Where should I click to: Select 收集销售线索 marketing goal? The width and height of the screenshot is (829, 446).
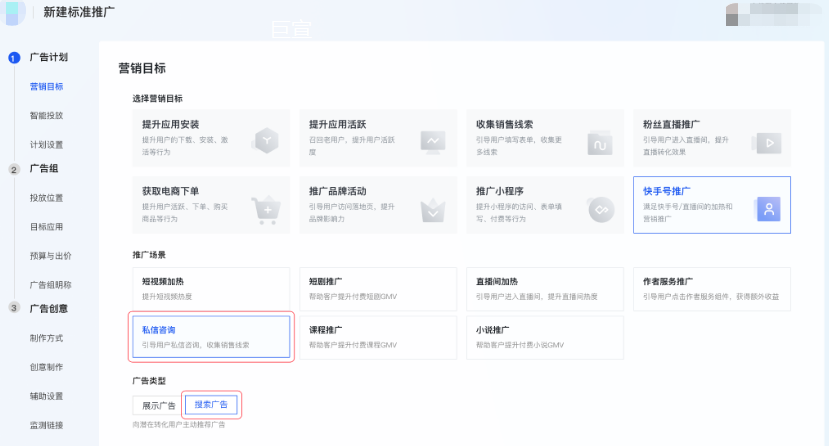tap(545, 138)
